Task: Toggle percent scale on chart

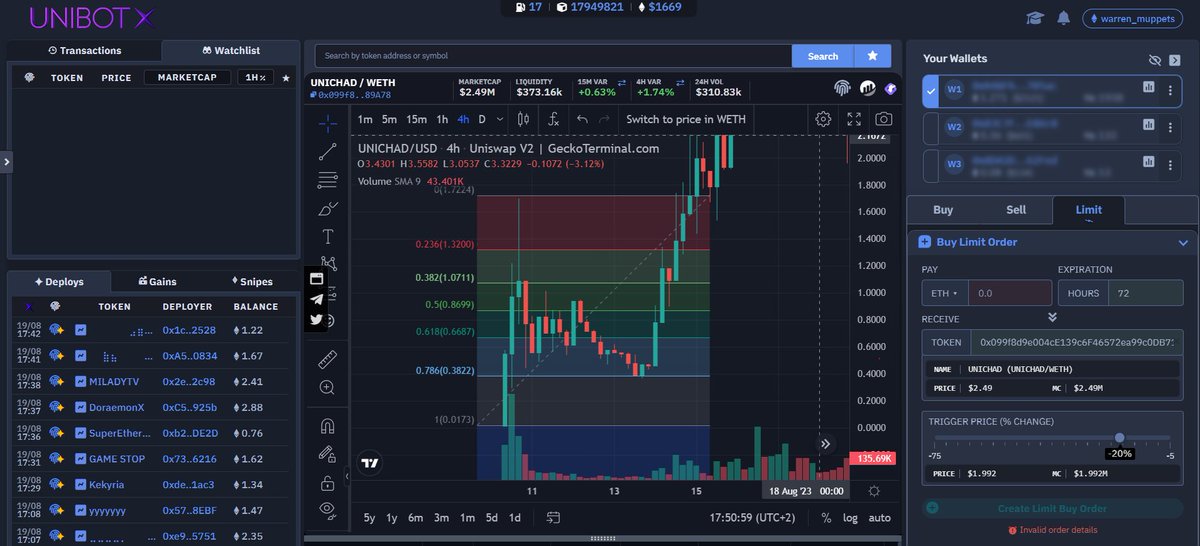Action: tap(826, 517)
